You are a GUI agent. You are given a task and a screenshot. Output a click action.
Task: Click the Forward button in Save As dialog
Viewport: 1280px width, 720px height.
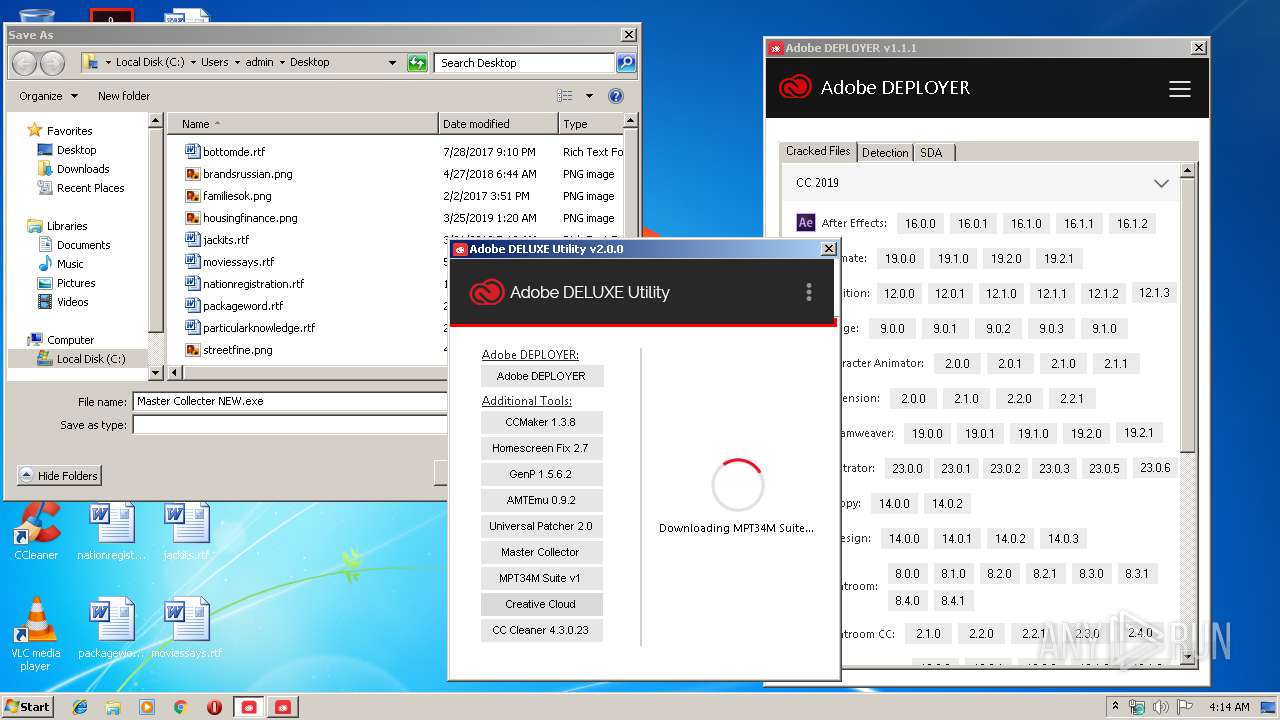coord(52,63)
